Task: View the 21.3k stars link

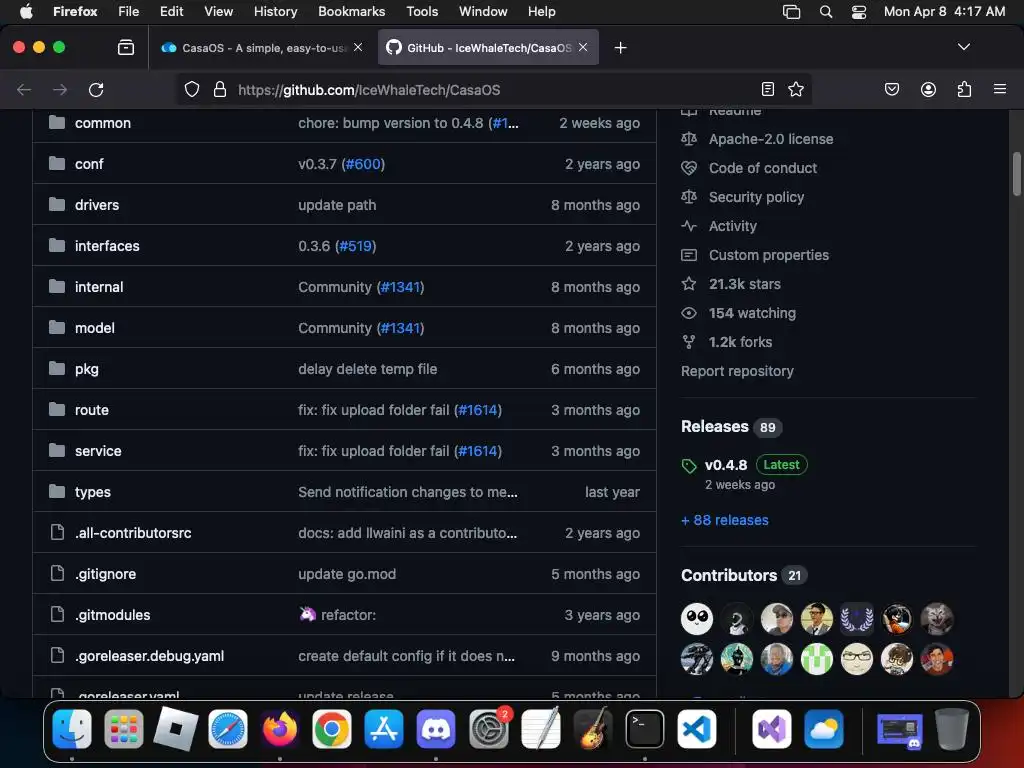Action: click(x=744, y=284)
